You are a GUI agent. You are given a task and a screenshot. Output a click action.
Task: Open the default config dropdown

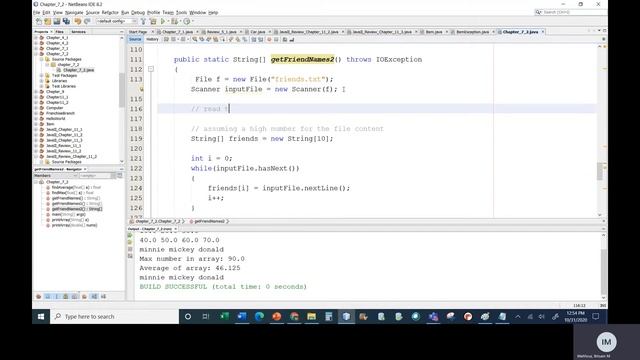tap(116, 21)
